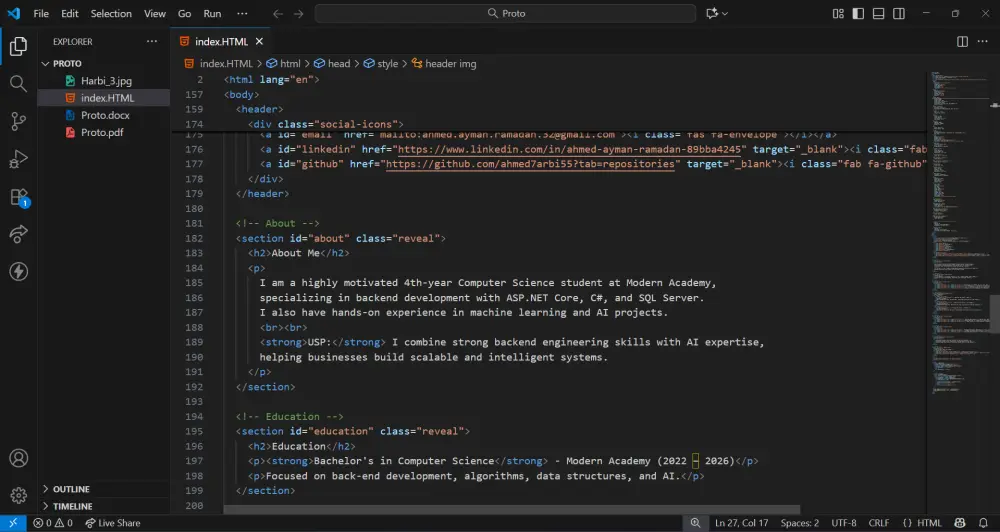Split the editor to the right
The image size is (1000, 532).
click(x=962, y=42)
